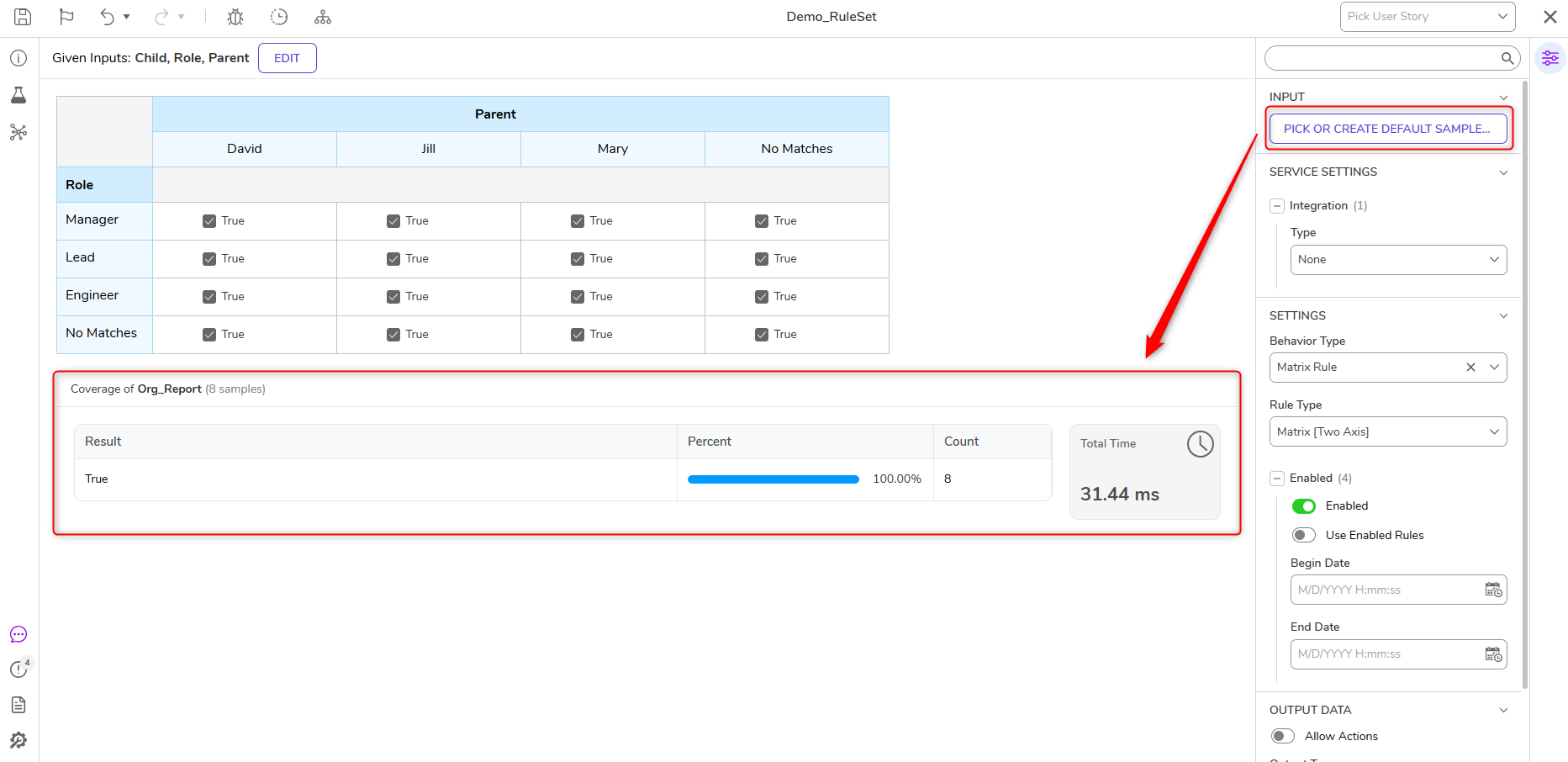Uncheck Engineer and No Matches True checkbox
Viewport: 1568px width, 762px height.
point(762,297)
